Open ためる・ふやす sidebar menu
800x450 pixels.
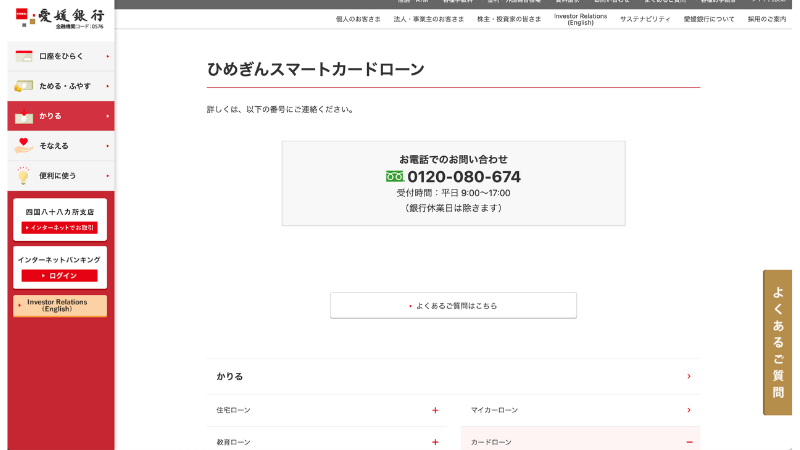[x=61, y=86]
